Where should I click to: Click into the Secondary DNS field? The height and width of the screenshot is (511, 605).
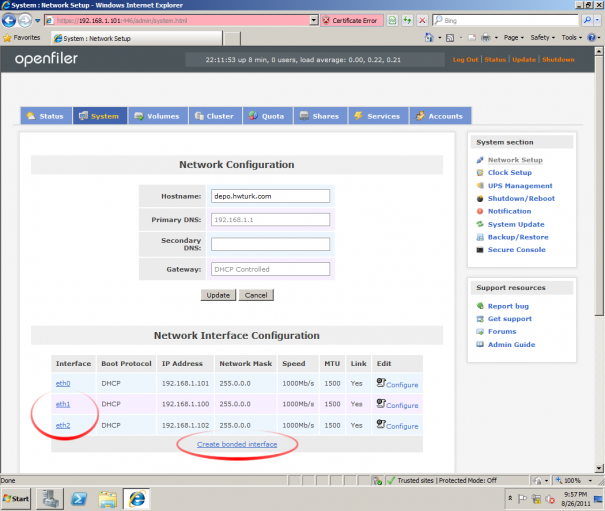coord(270,244)
